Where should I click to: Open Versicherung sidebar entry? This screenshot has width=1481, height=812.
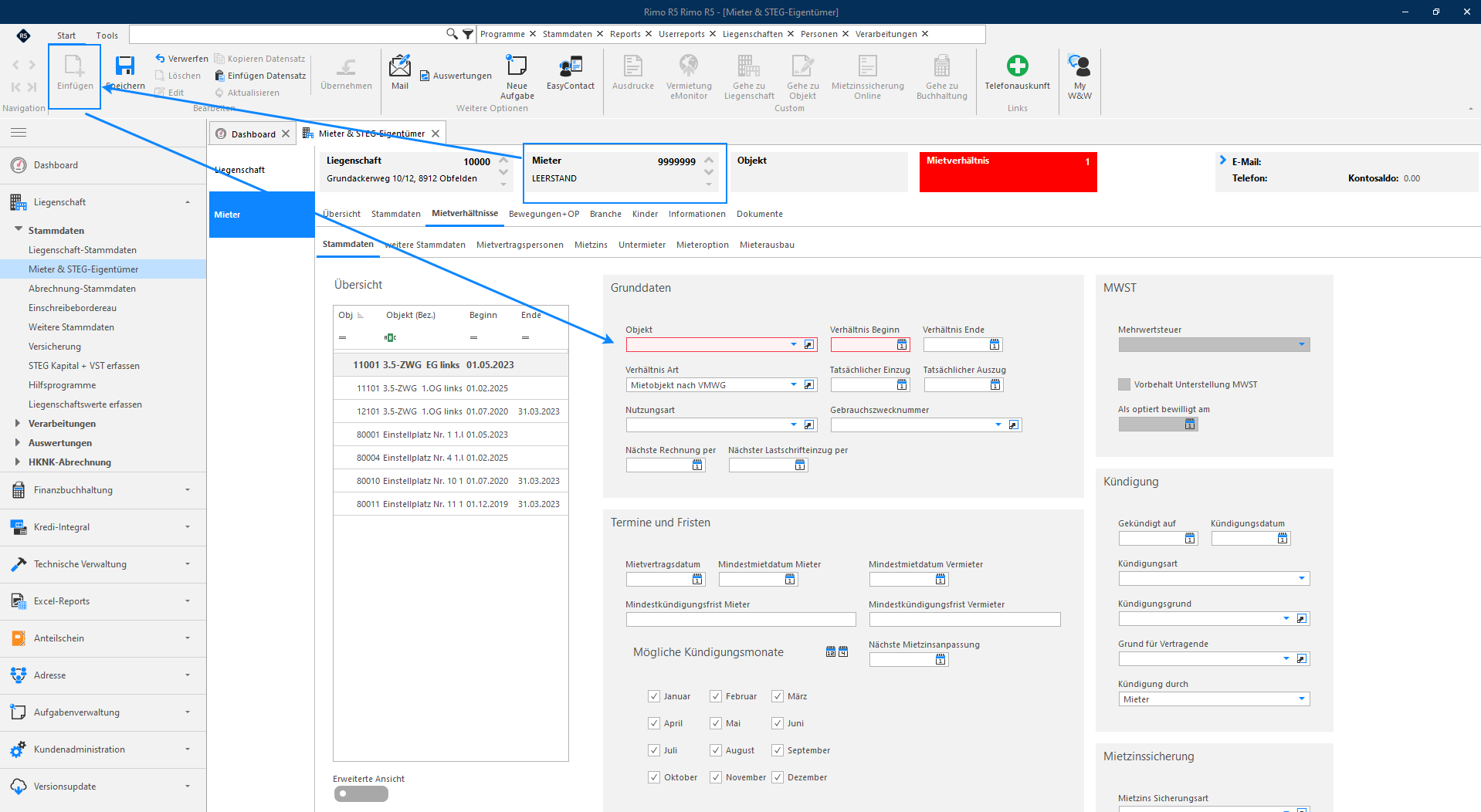[x=55, y=347]
